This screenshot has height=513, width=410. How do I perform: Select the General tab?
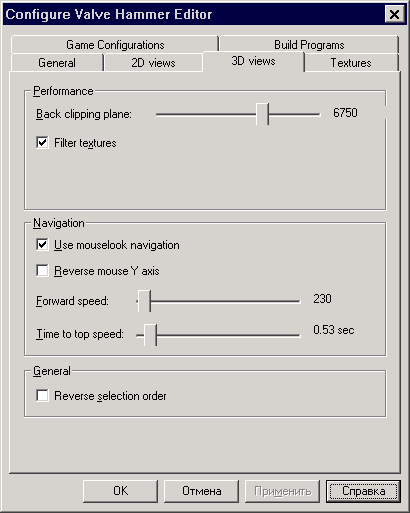click(57, 63)
